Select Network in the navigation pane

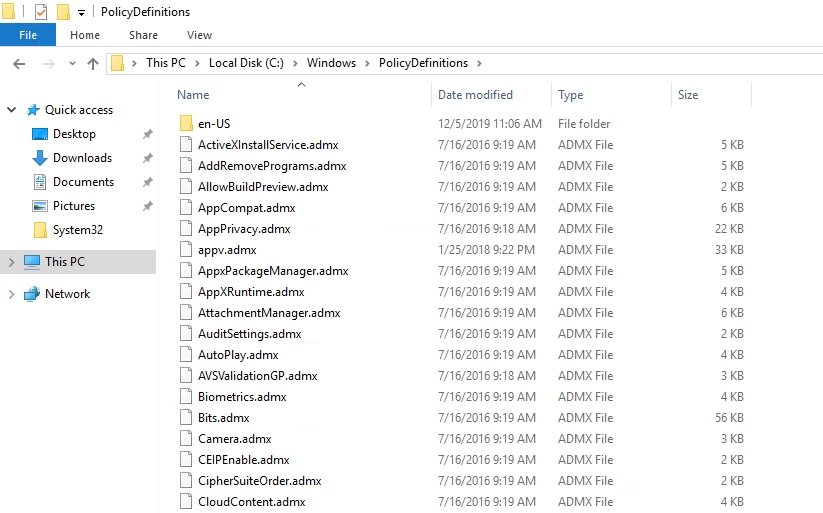[67, 294]
